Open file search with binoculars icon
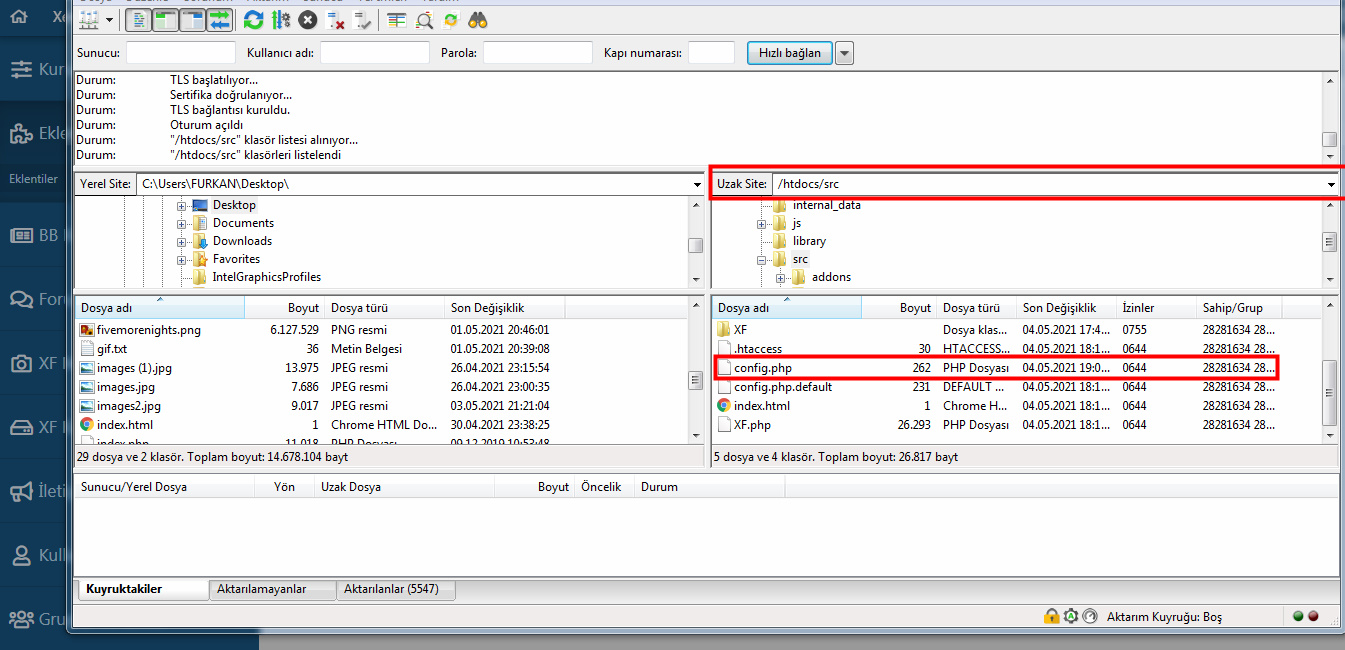1345x650 pixels. click(x=478, y=20)
